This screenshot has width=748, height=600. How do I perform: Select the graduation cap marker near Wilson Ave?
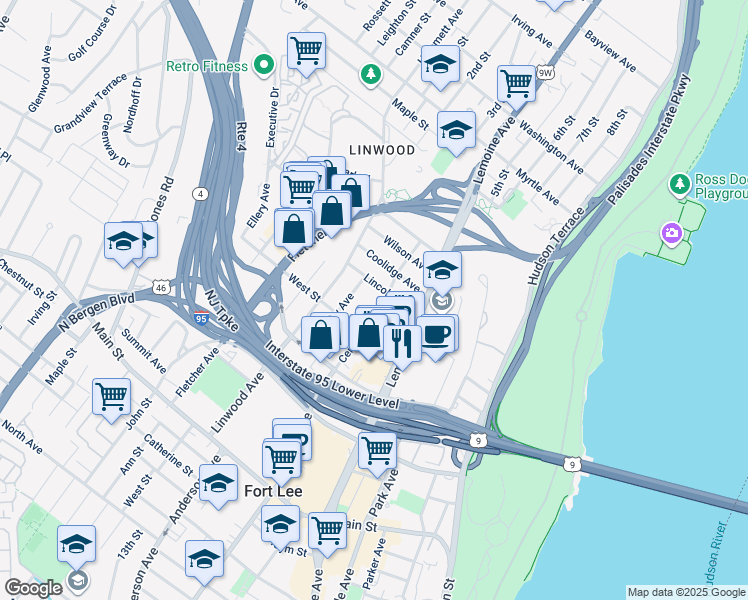[x=442, y=271]
